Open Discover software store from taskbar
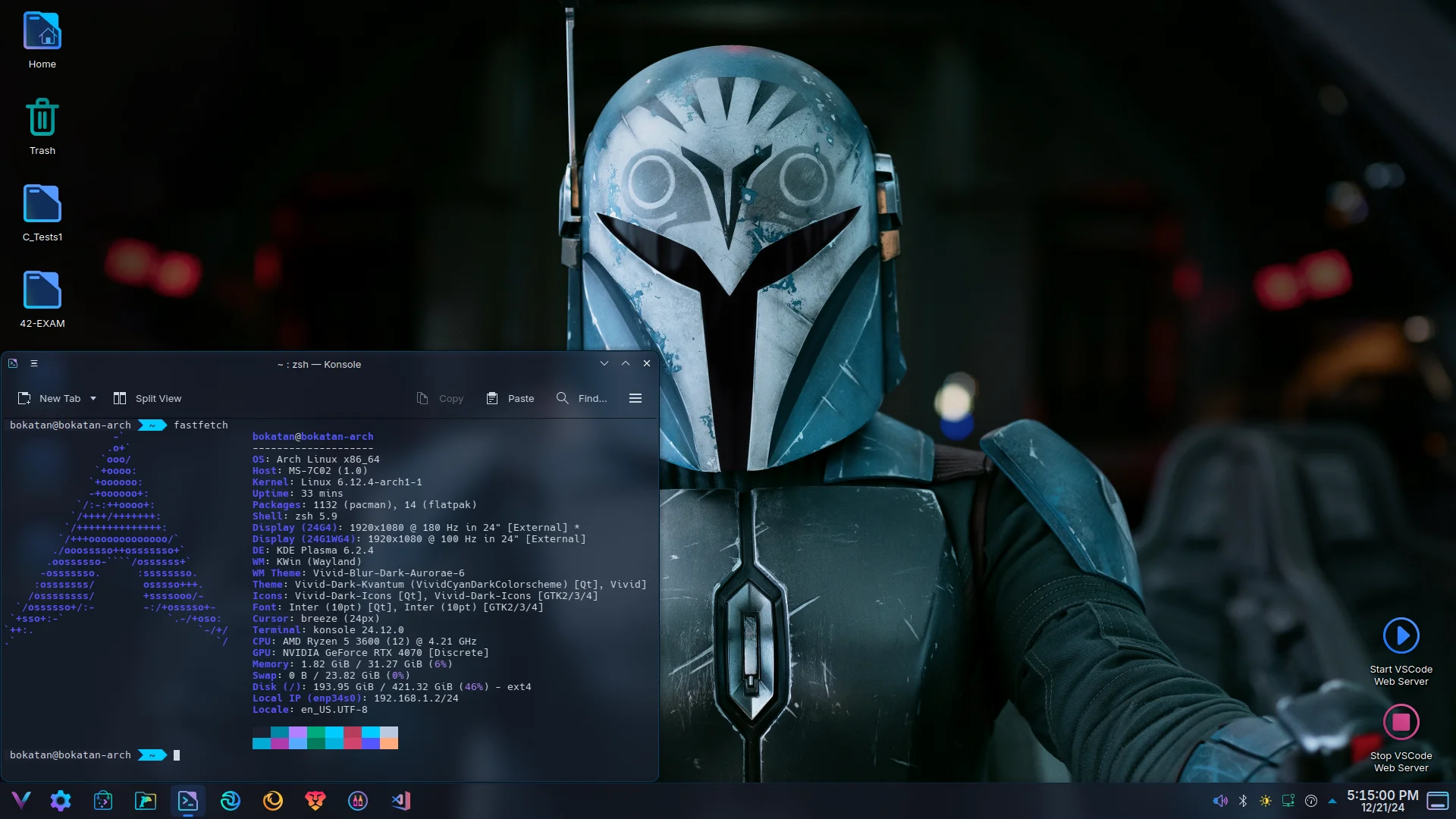1456x819 pixels. [x=103, y=800]
